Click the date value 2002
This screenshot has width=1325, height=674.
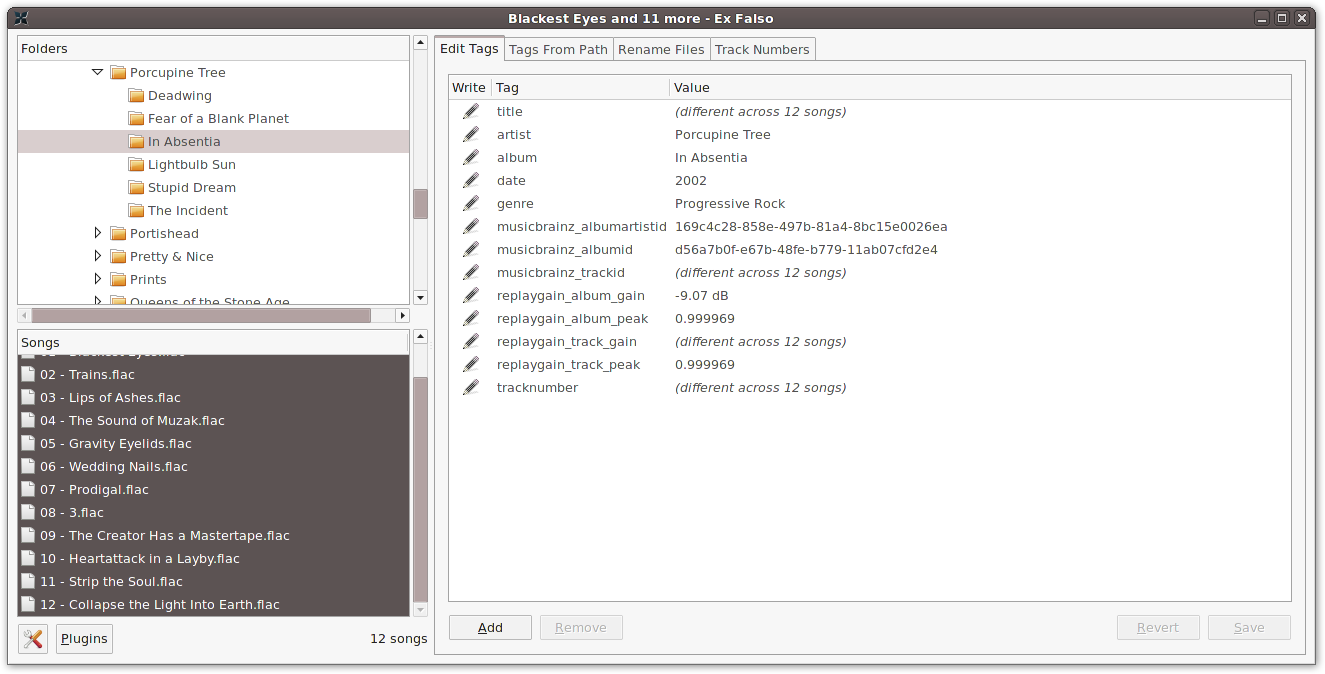pos(691,180)
